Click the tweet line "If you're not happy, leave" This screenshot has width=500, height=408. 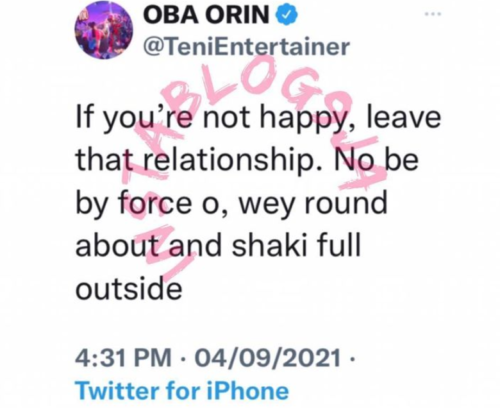coord(259,117)
